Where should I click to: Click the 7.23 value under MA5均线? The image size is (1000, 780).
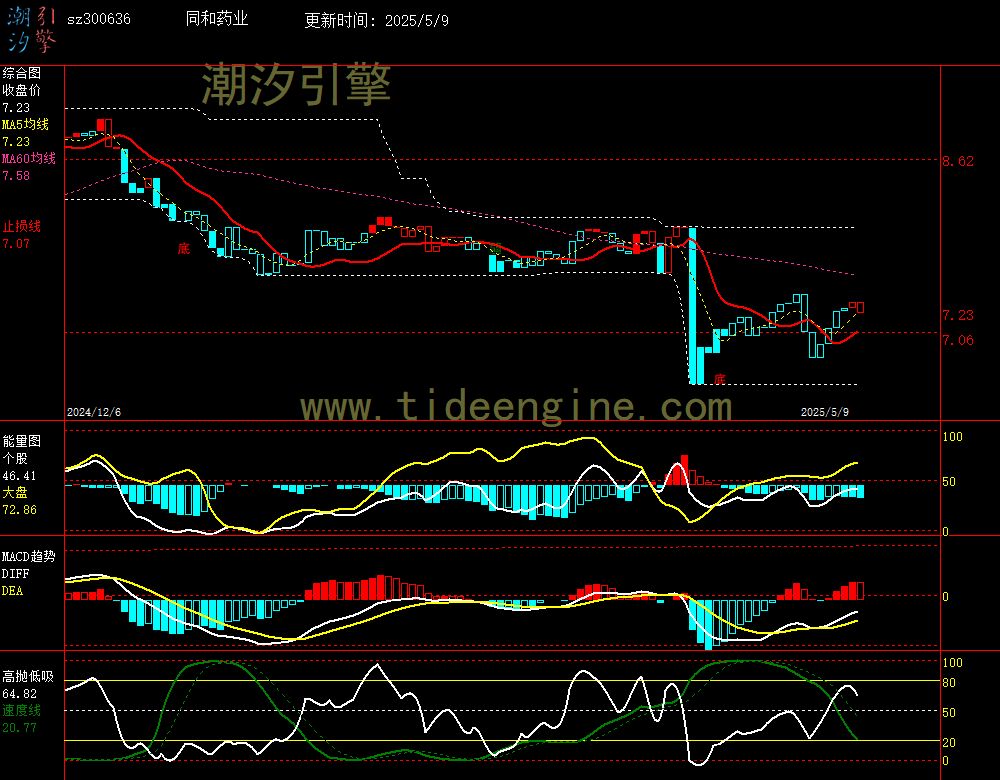(x=16, y=142)
